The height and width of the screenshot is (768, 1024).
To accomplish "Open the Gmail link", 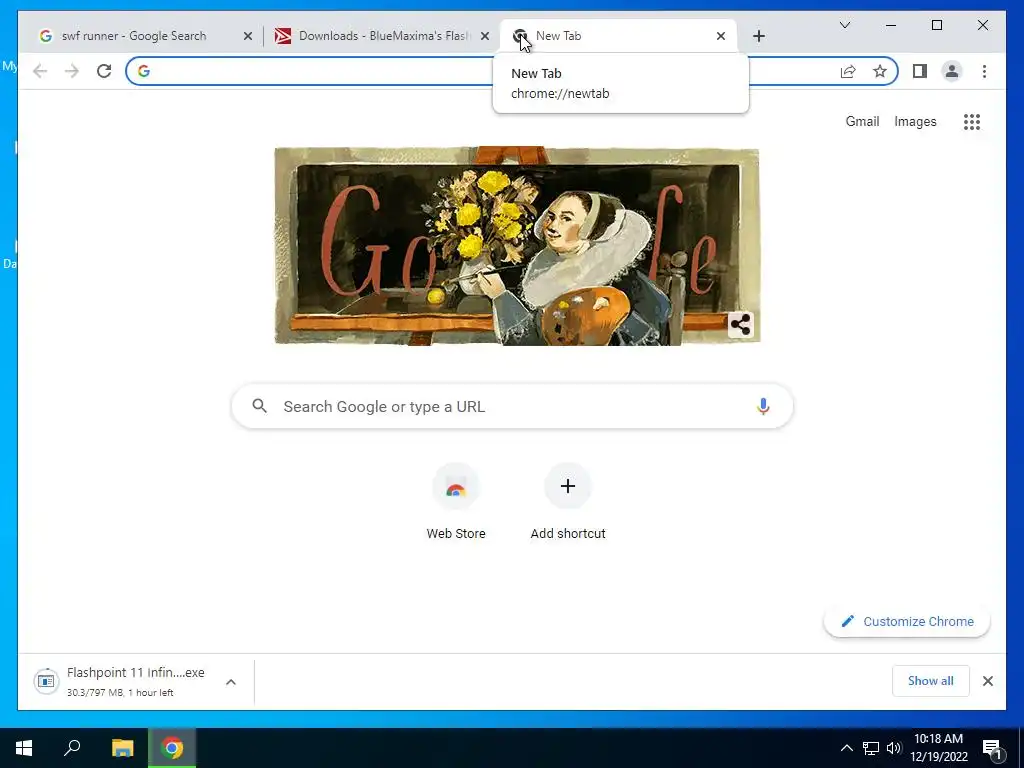I will pos(862,121).
